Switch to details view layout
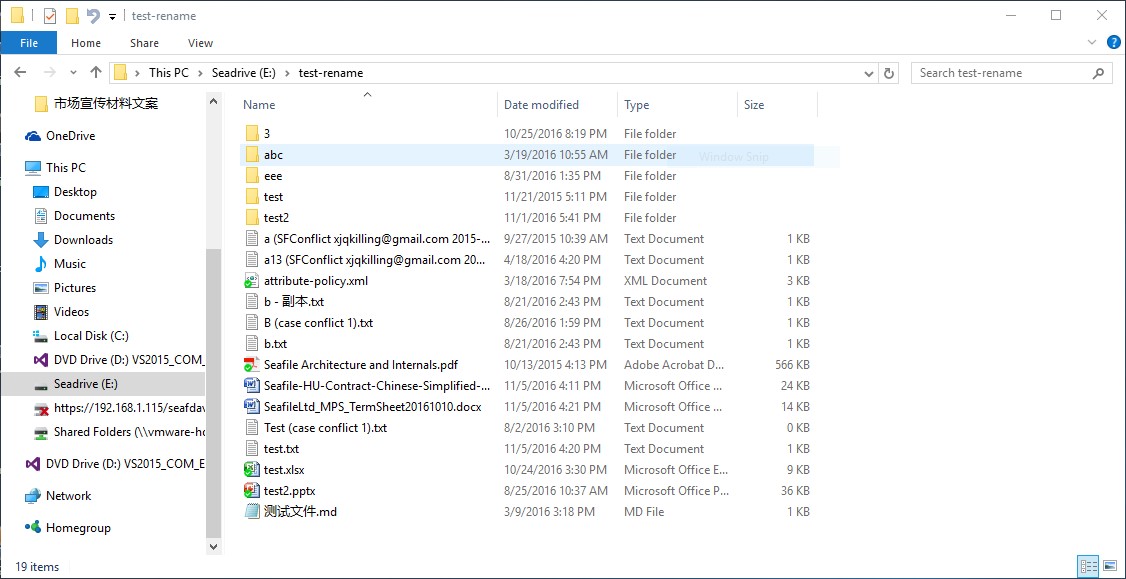The width and height of the screenshot is (1126, 579). coord(1088,566)
